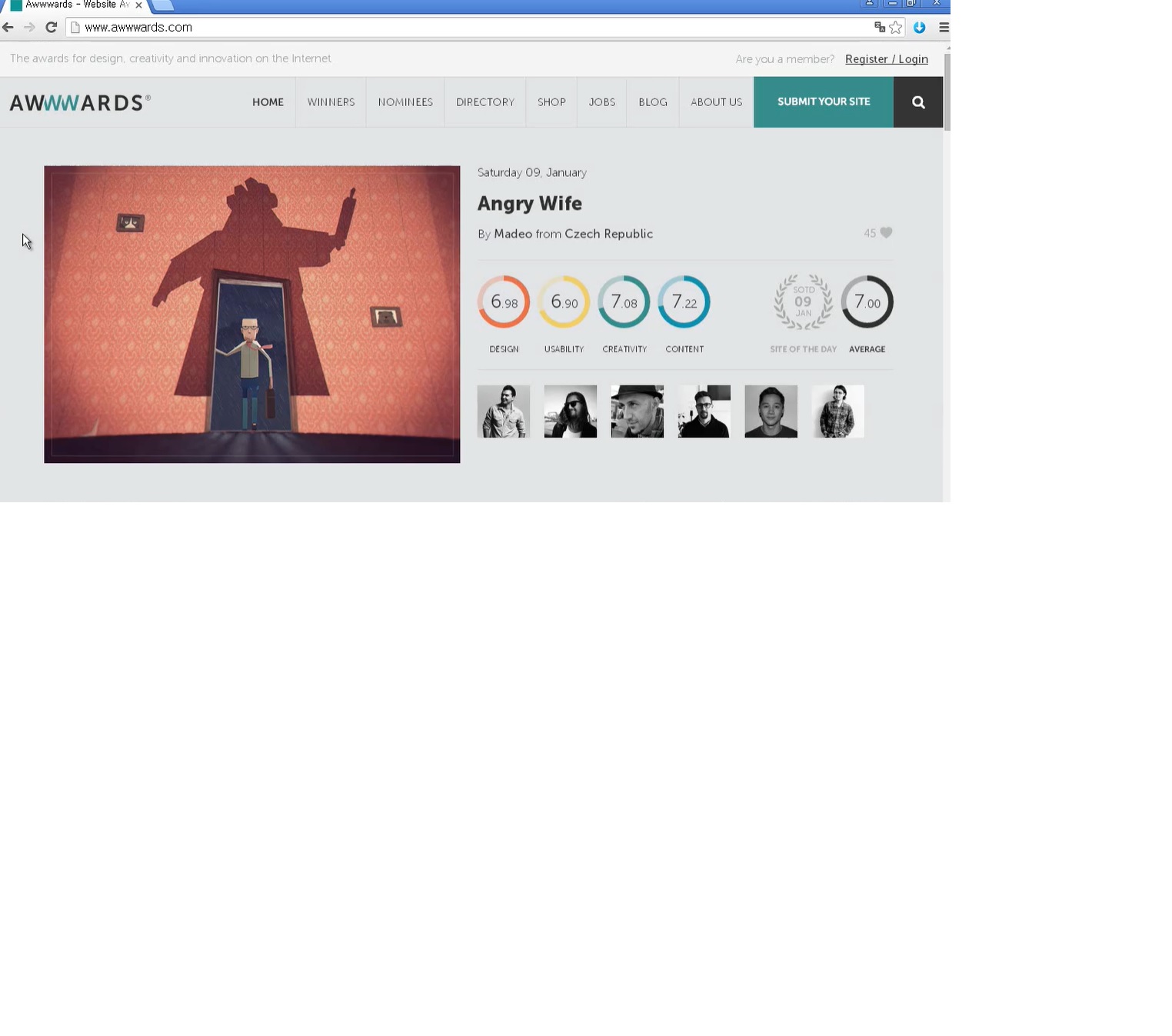The image size is (1172, 1036).
Task: Open ABOUT US menu item
Action: point(716,102)
